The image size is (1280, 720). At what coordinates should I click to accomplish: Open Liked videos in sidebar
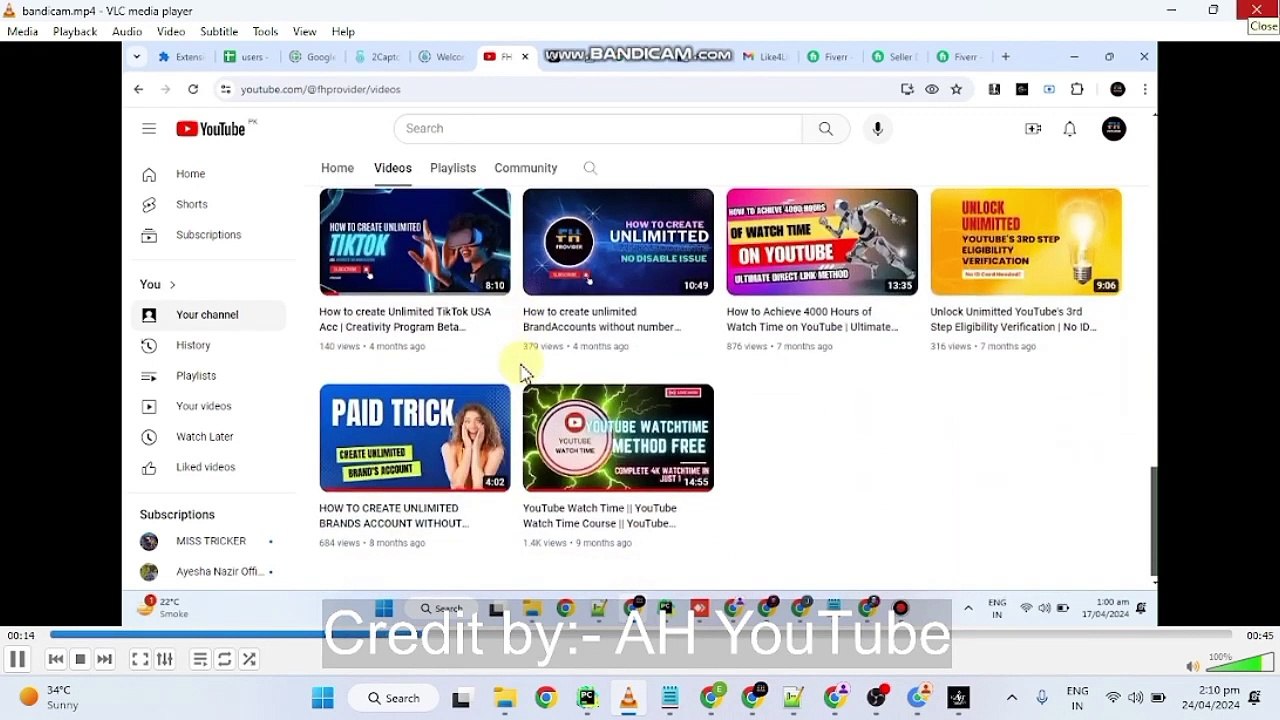208,467
